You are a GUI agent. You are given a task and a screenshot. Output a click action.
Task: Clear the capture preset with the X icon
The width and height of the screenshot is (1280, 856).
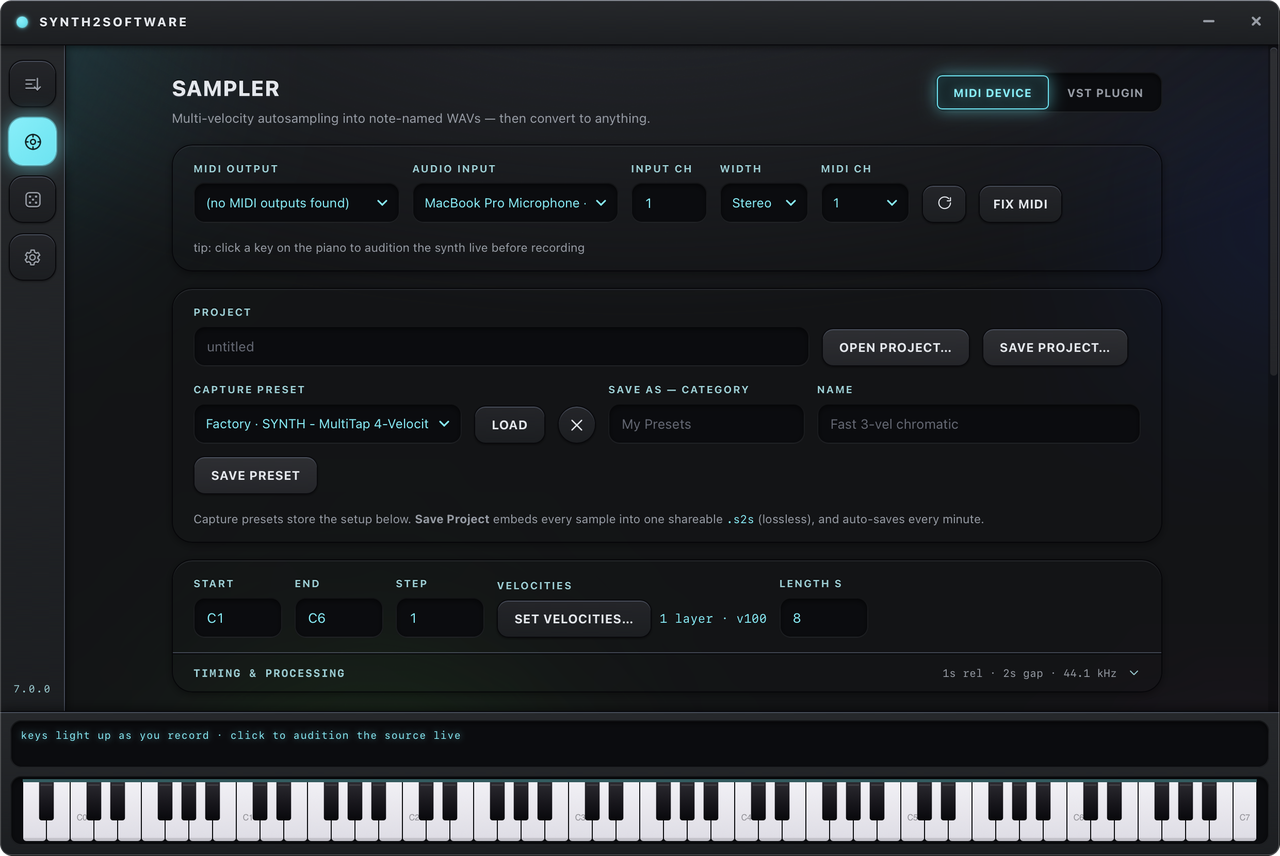pos(576,425)
